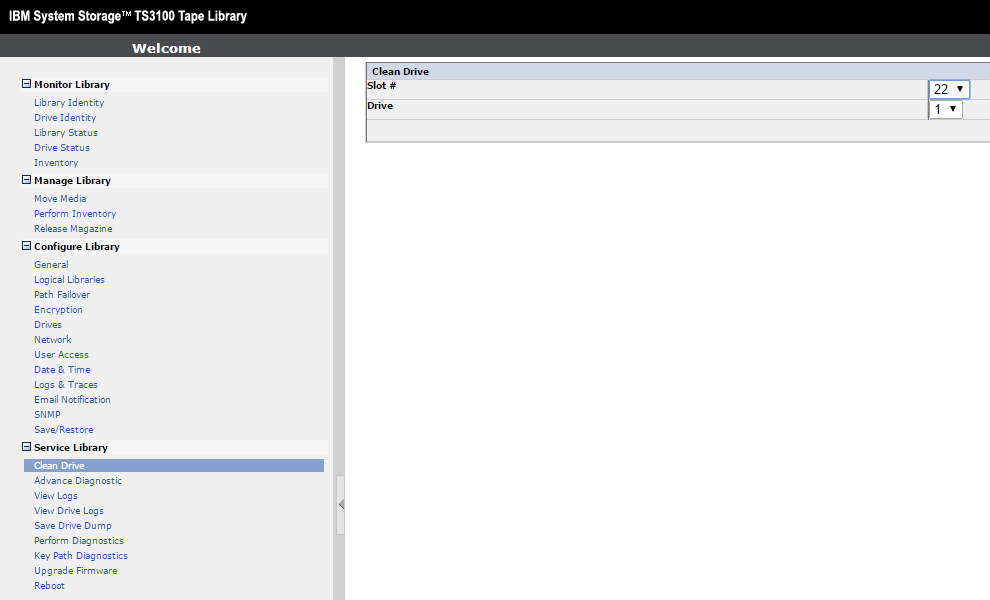The image size is (990, 600).
Task: Open Save/Restore page
Action: 64,429
